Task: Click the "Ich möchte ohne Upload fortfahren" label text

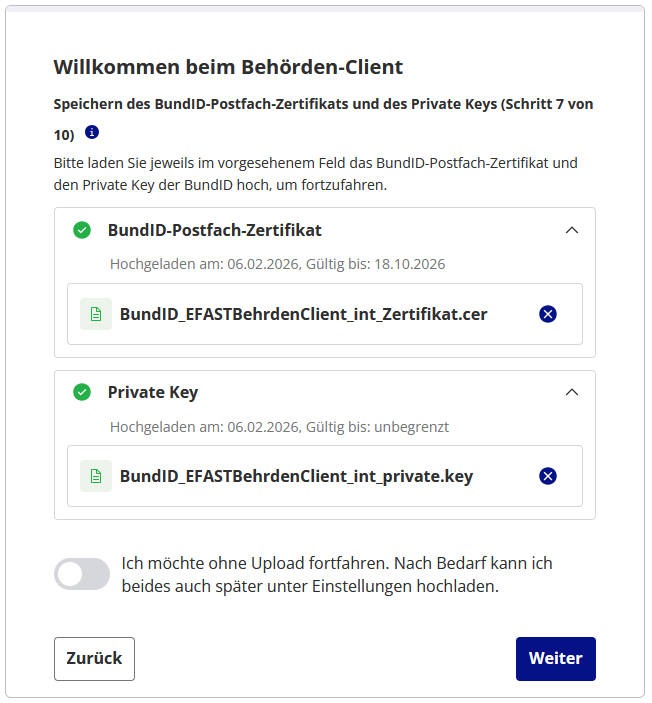Action: 336,575
